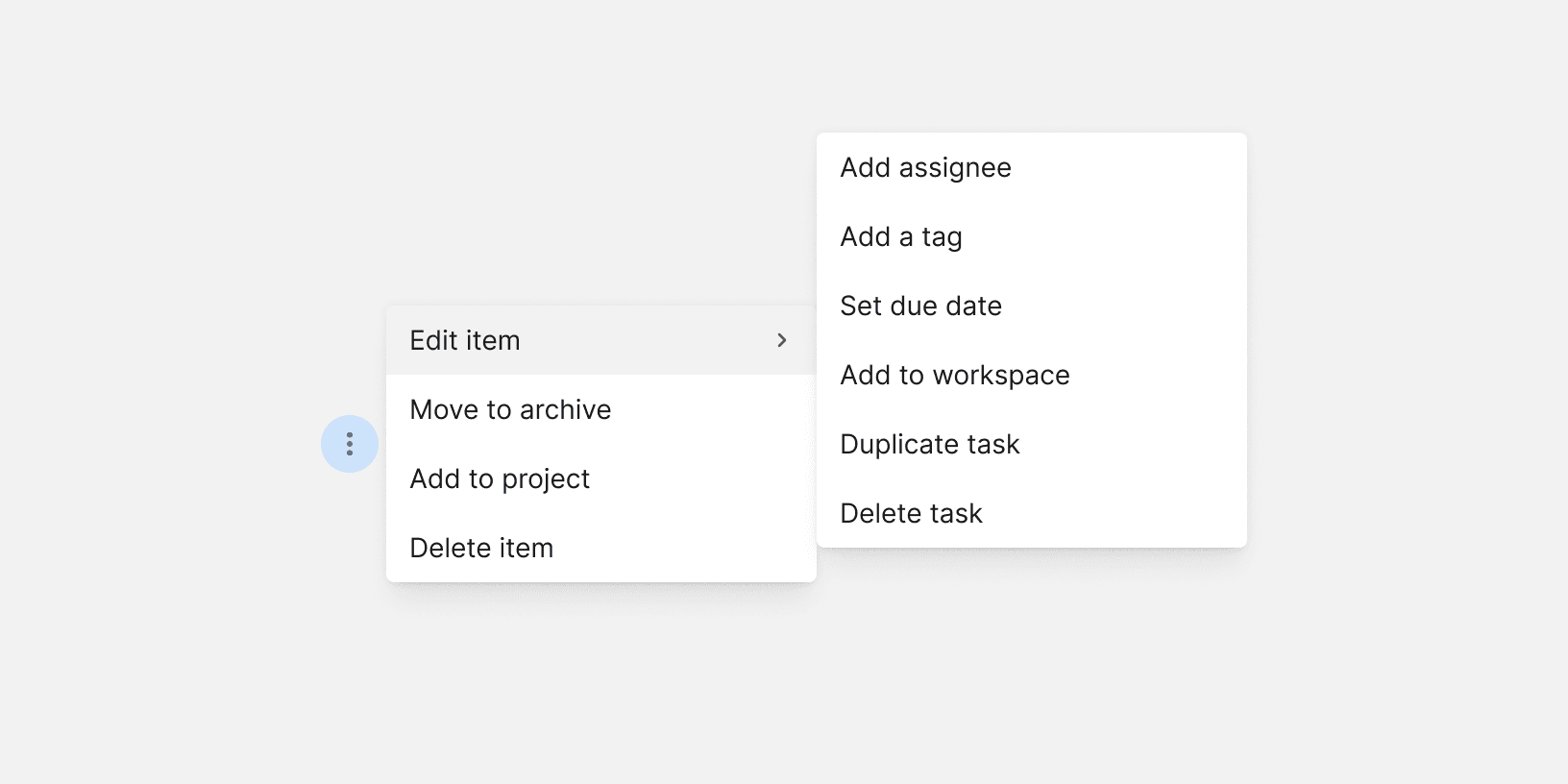This screenshot has height=784, width=1568.
Task: Schedule a due date from the submenu
Action: (x=920, y=306)
